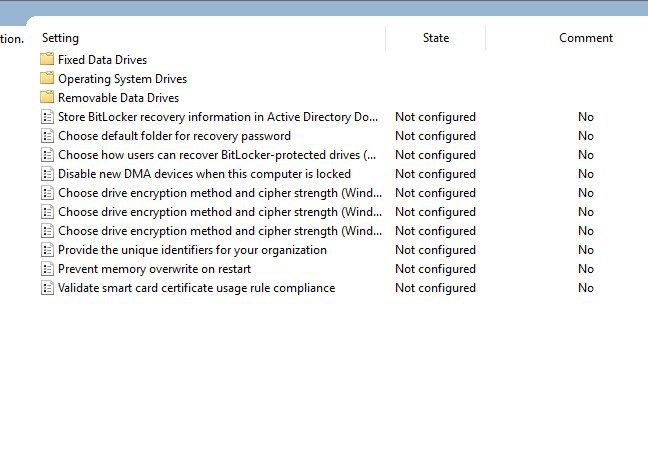Select Provide the unique identifiers for your organization

point(192,250)
